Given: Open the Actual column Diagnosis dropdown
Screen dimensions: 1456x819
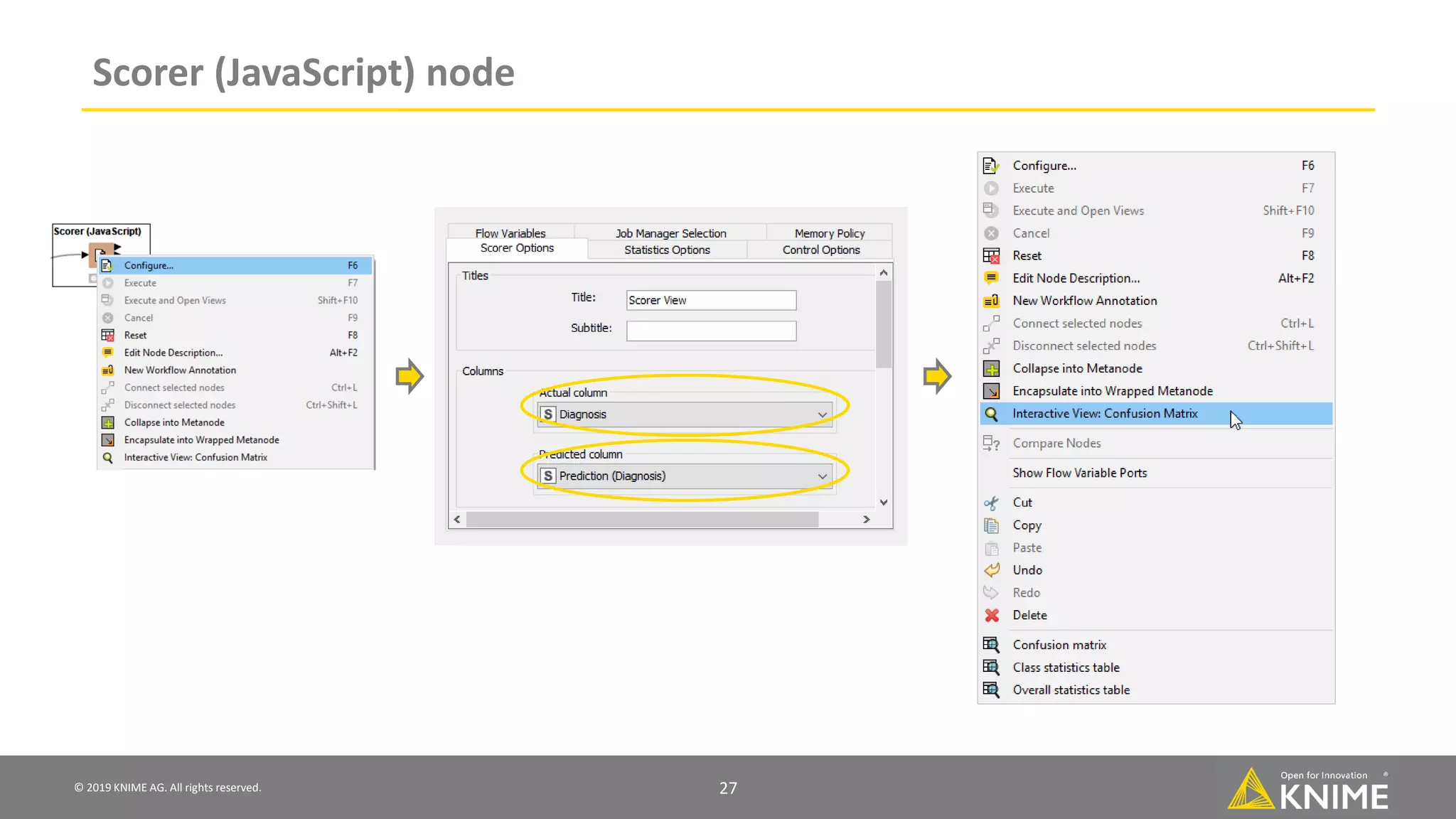Looking at the screenshot, I should tap(685, 414).
